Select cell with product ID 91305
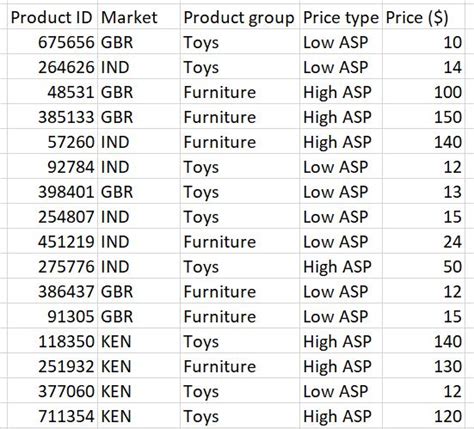The height and width of the screenshot is (429, 474). tap(52, 316)
